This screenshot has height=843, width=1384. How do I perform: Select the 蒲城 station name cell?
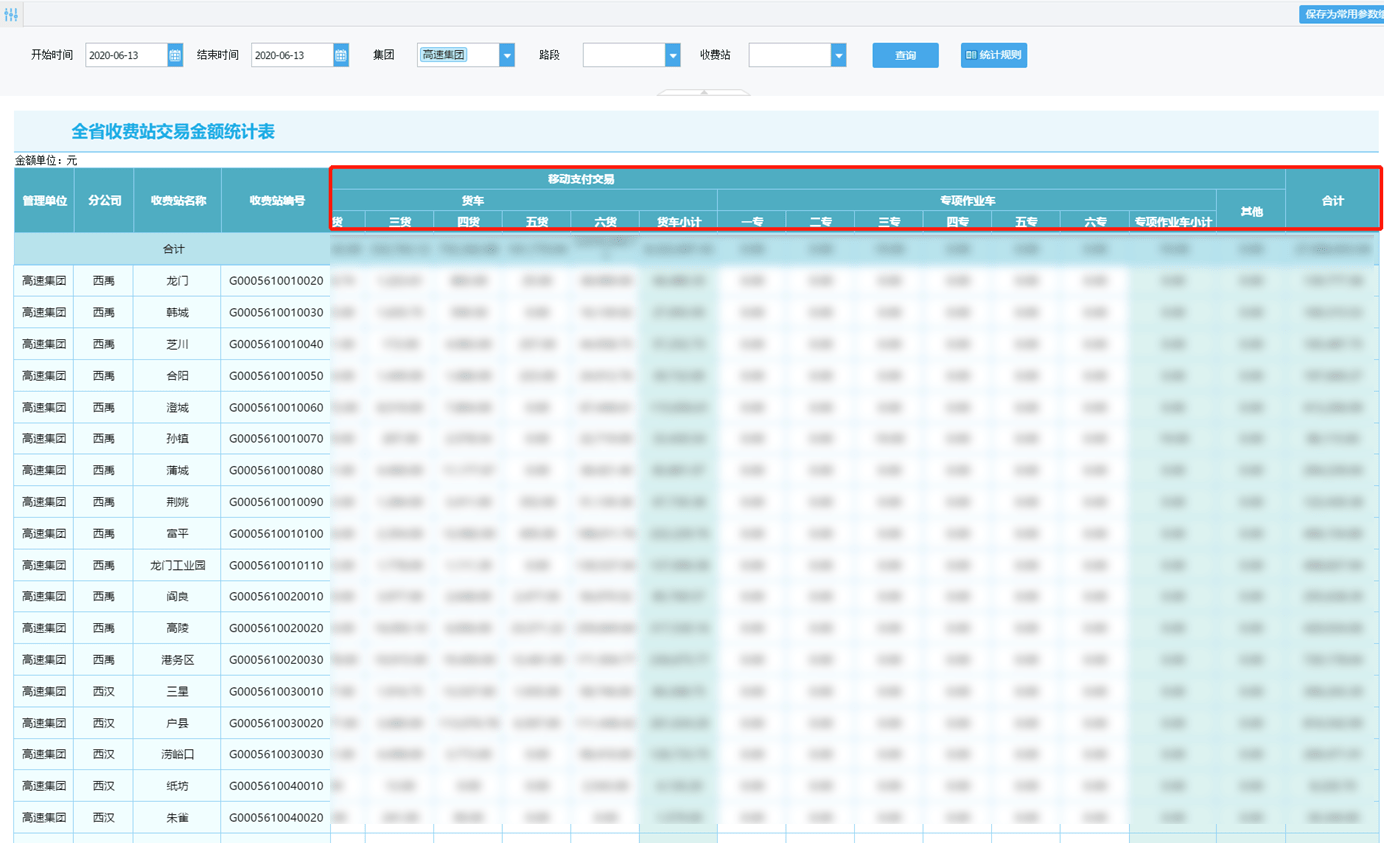(178, 470)
